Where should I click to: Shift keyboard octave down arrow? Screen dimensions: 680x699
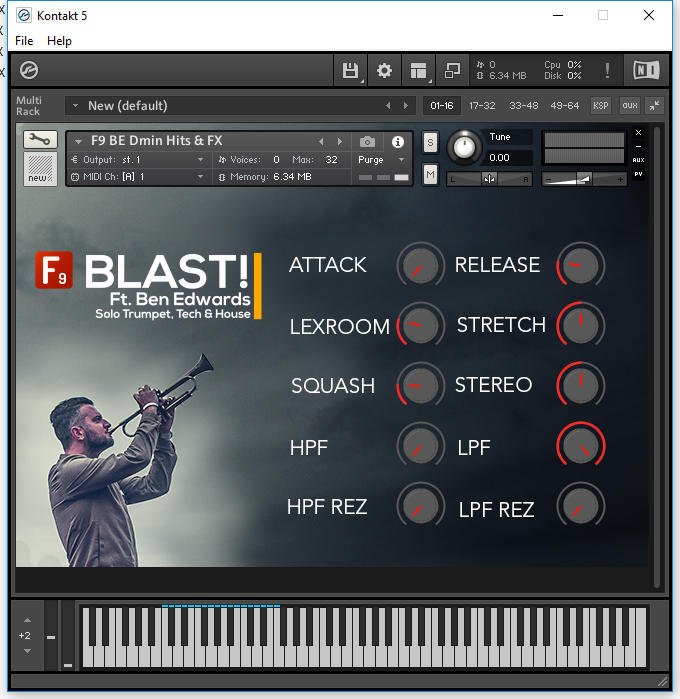pyautogui.click(x=27, y=651)
